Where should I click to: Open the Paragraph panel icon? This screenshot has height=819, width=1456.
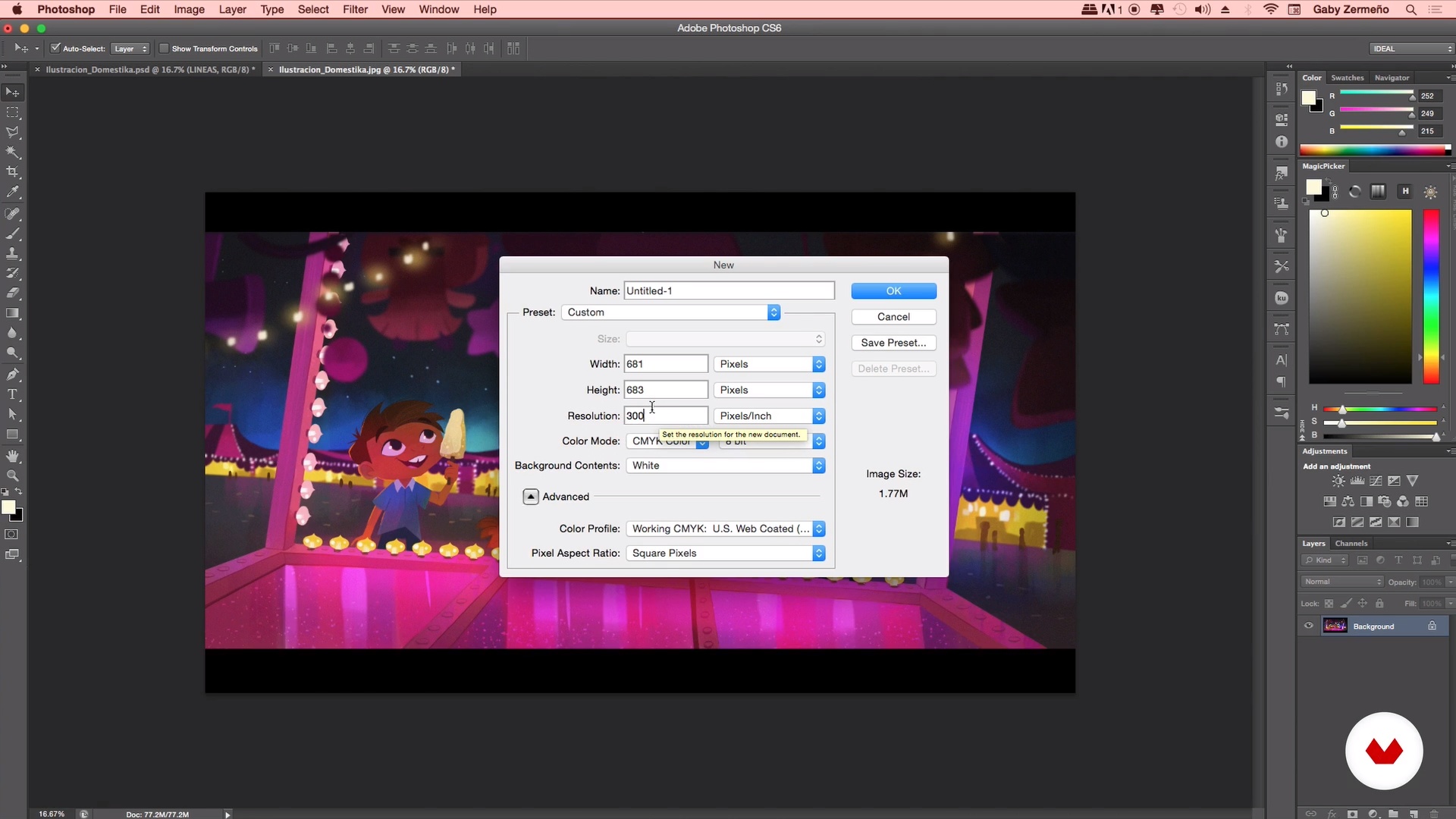tap(1281, 381)
